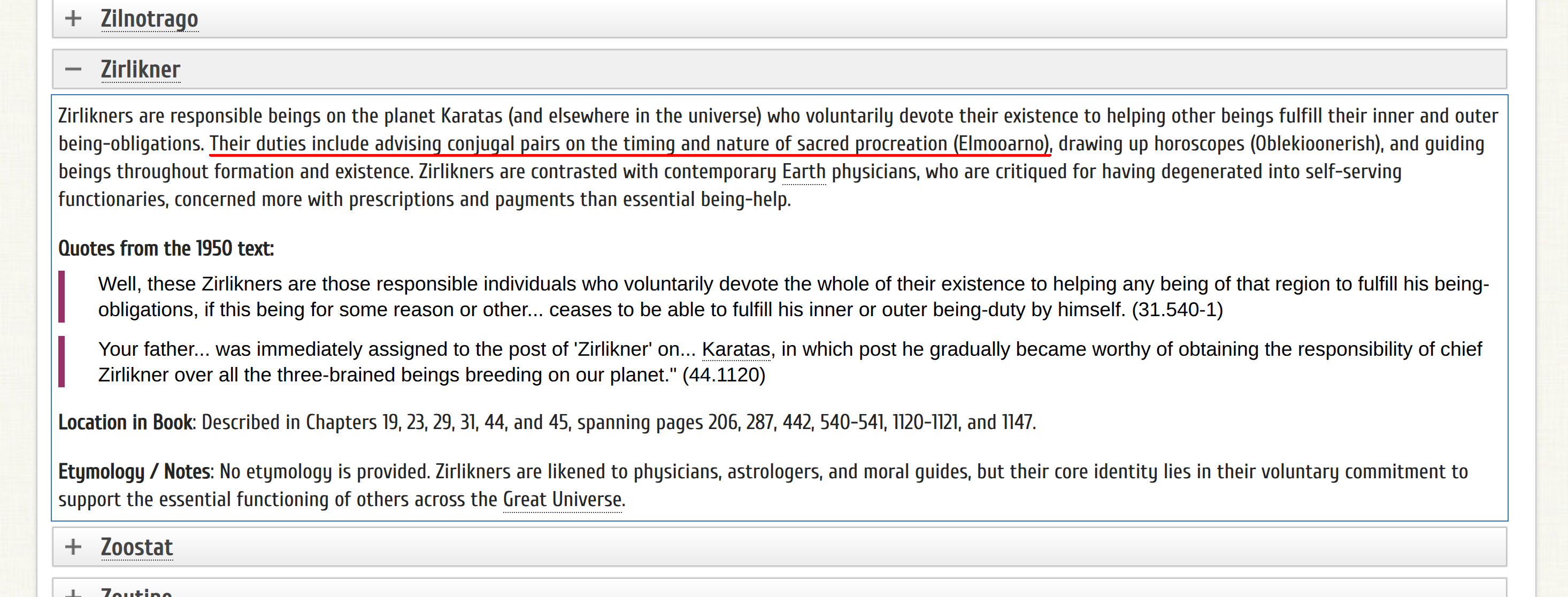The height and width of the screenshot is (597, 1568).
Task: Click the 'Location in Book' label
Action: click(125, 422)
